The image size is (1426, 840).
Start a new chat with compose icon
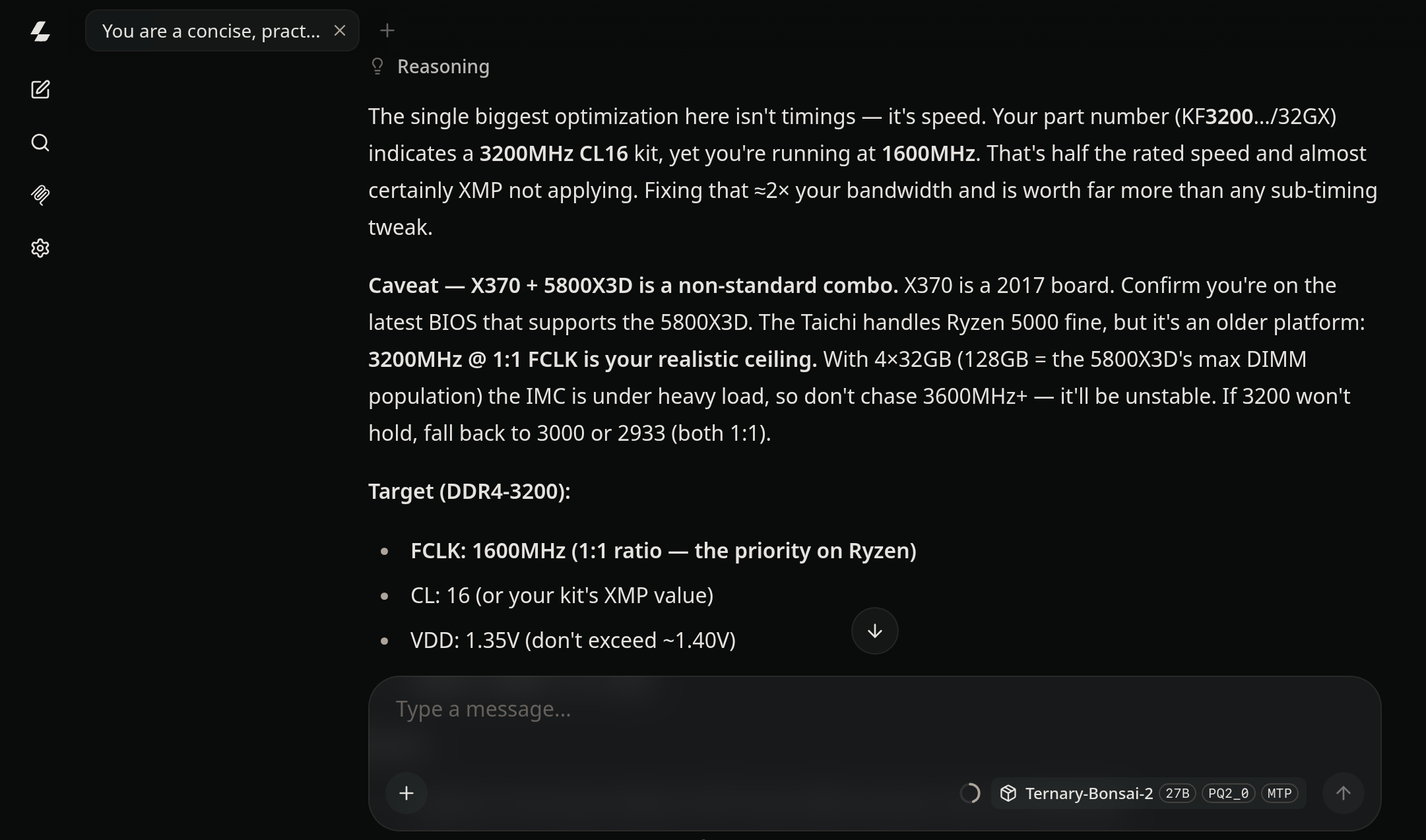click(40, 90)
